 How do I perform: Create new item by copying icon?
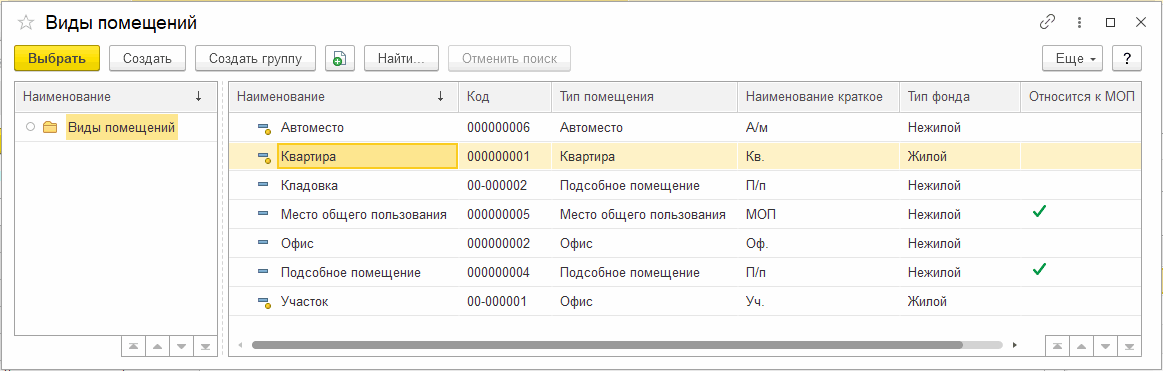pyautogui.click(x=340, y=58)
